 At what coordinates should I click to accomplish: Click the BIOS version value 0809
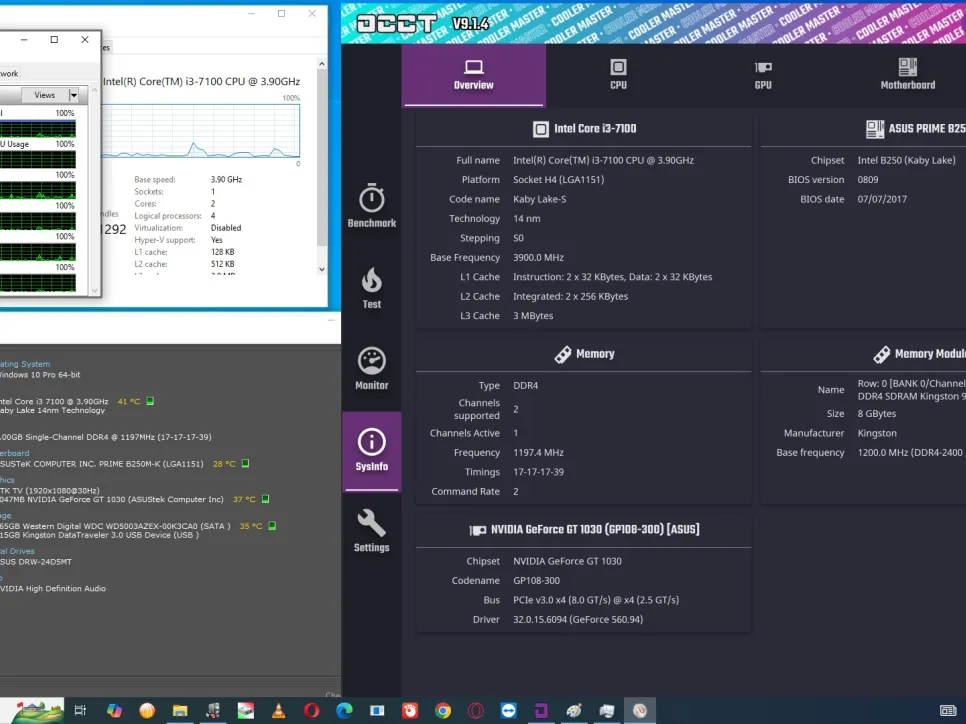(868, 179)
